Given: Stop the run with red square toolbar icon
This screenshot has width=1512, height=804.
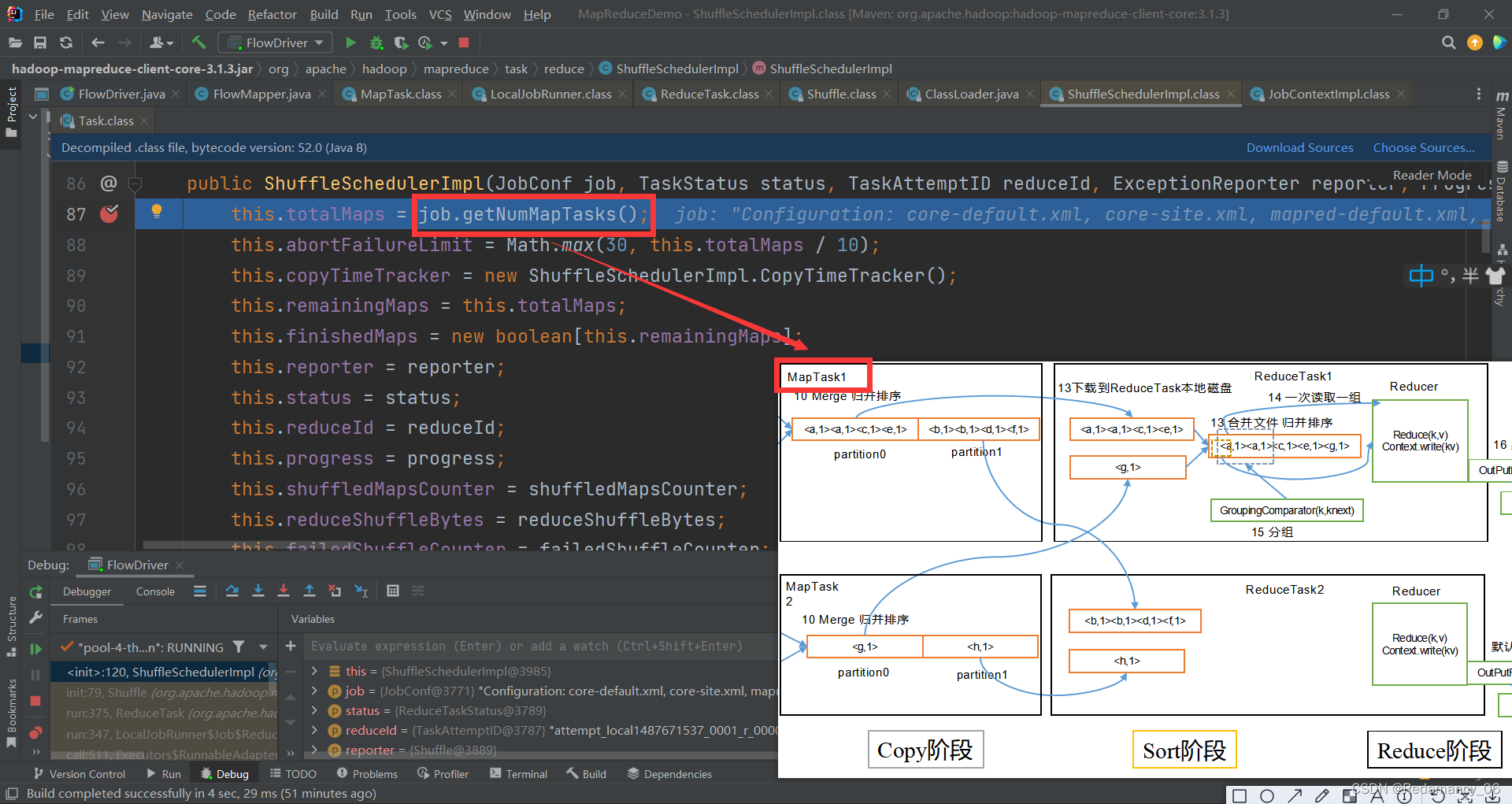Looking at the screenshot, I should coord(464,43).
